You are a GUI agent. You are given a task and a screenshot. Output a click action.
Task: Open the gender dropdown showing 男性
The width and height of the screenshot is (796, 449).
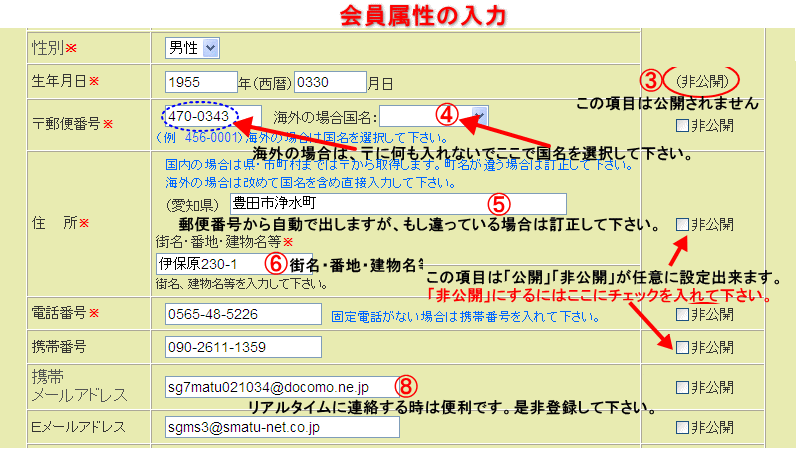[193, 47]
